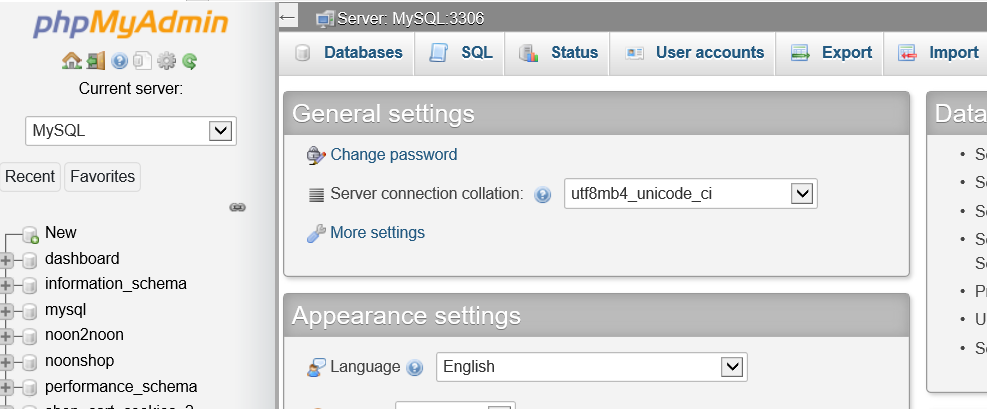Click the New database icon in tree
987x409 pixels.
pyautogui.click(x=30, y=235)
